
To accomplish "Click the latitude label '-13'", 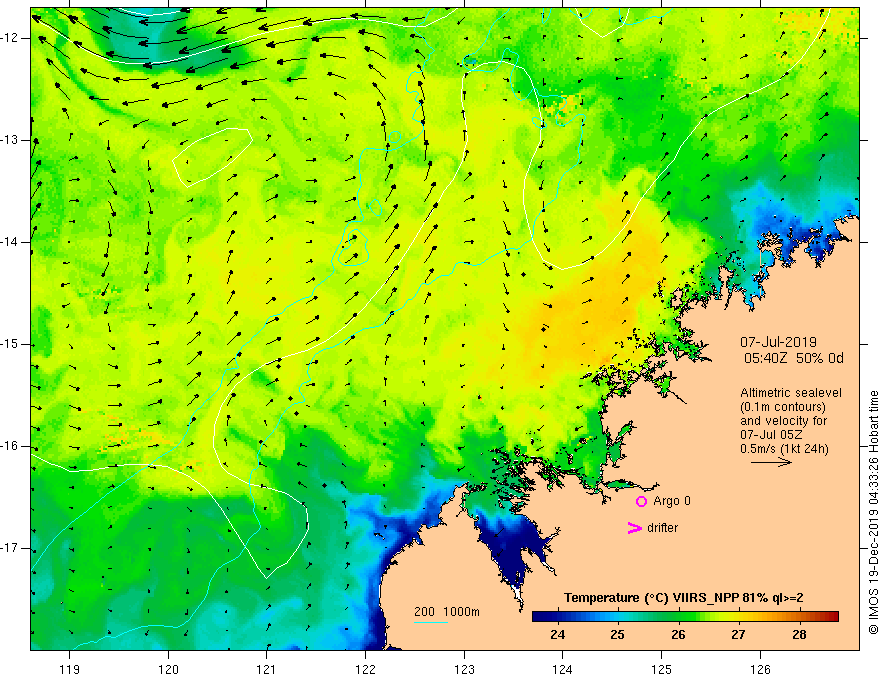I will click(11, 140).
